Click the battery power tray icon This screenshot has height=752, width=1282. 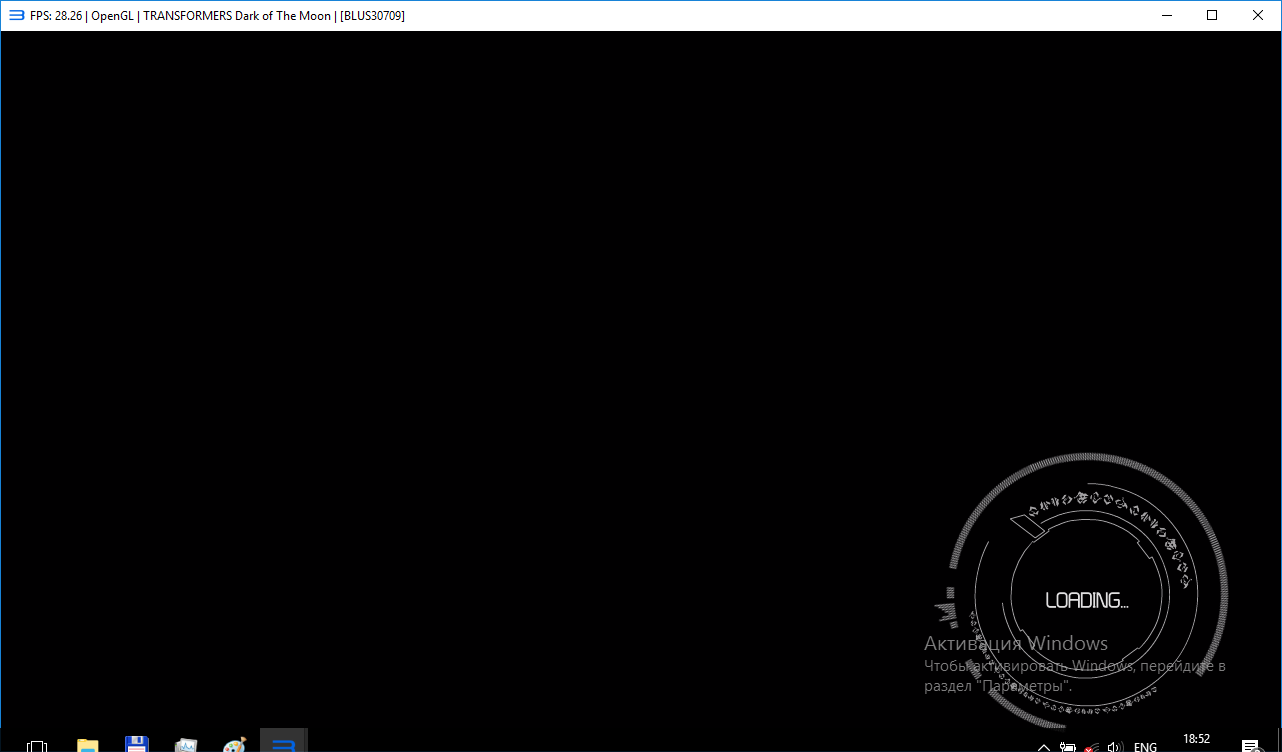pyautogui.click(x=1068, y=747)
